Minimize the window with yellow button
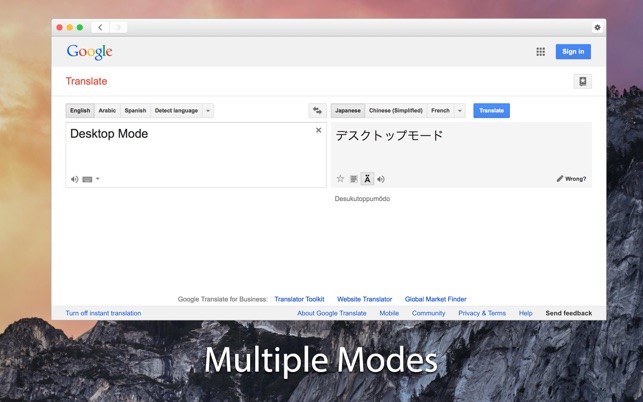 (70, 27)
